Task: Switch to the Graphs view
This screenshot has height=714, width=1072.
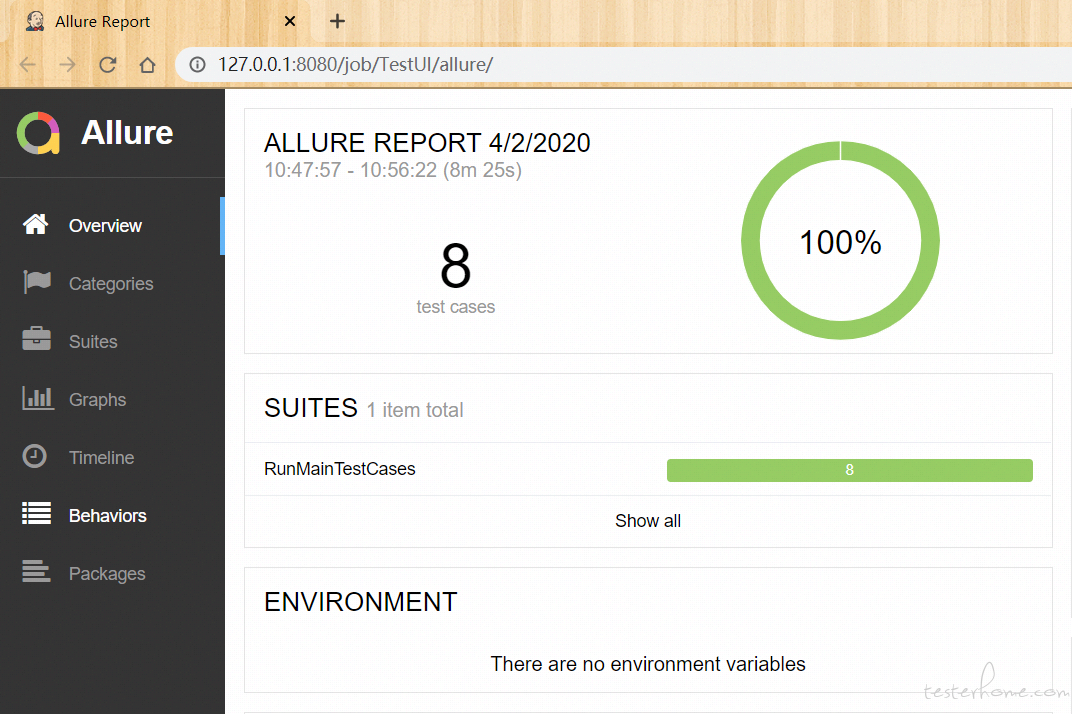Action: click(x=112, y=399)
